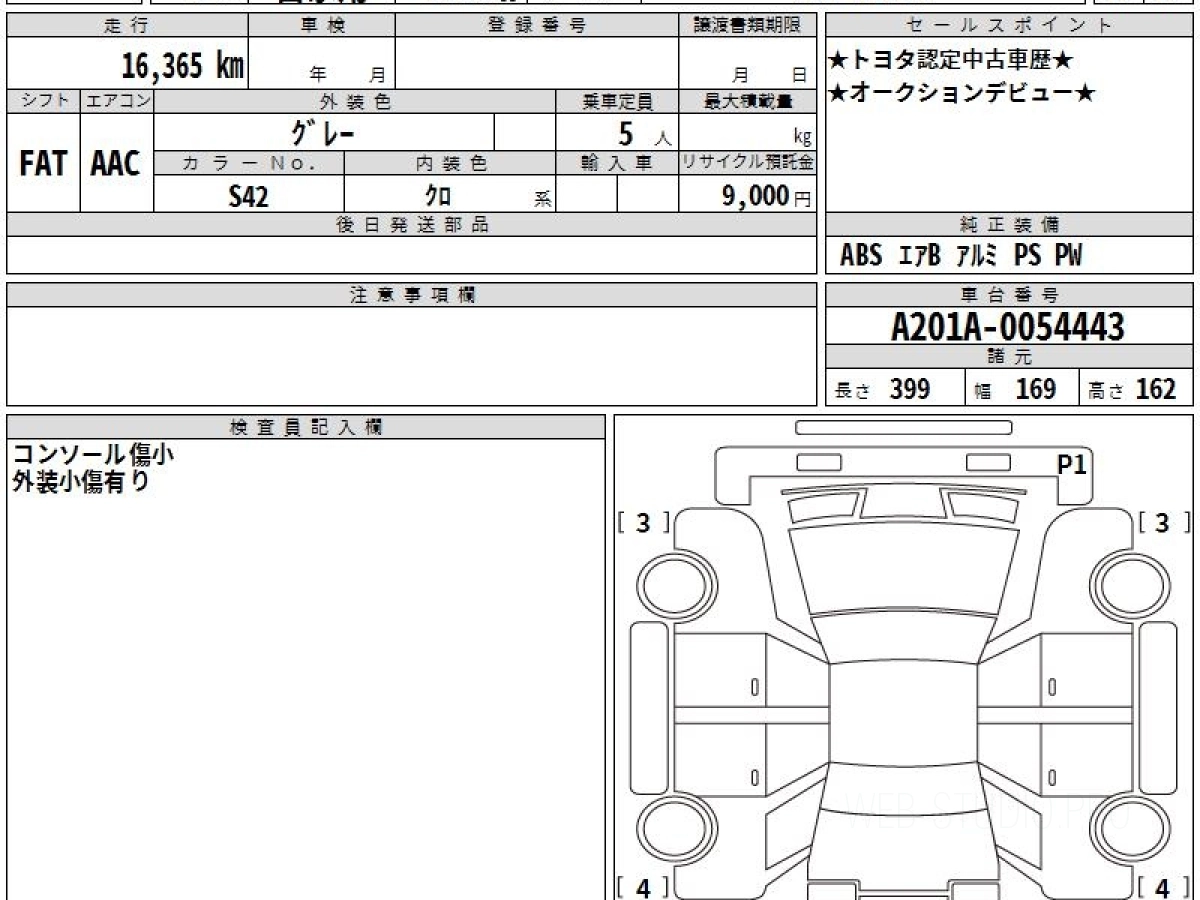Image resolution: width=1200 pixels, height=900 pixels.
Task: Click the interior color value クロ
Action: pos(437,196)
